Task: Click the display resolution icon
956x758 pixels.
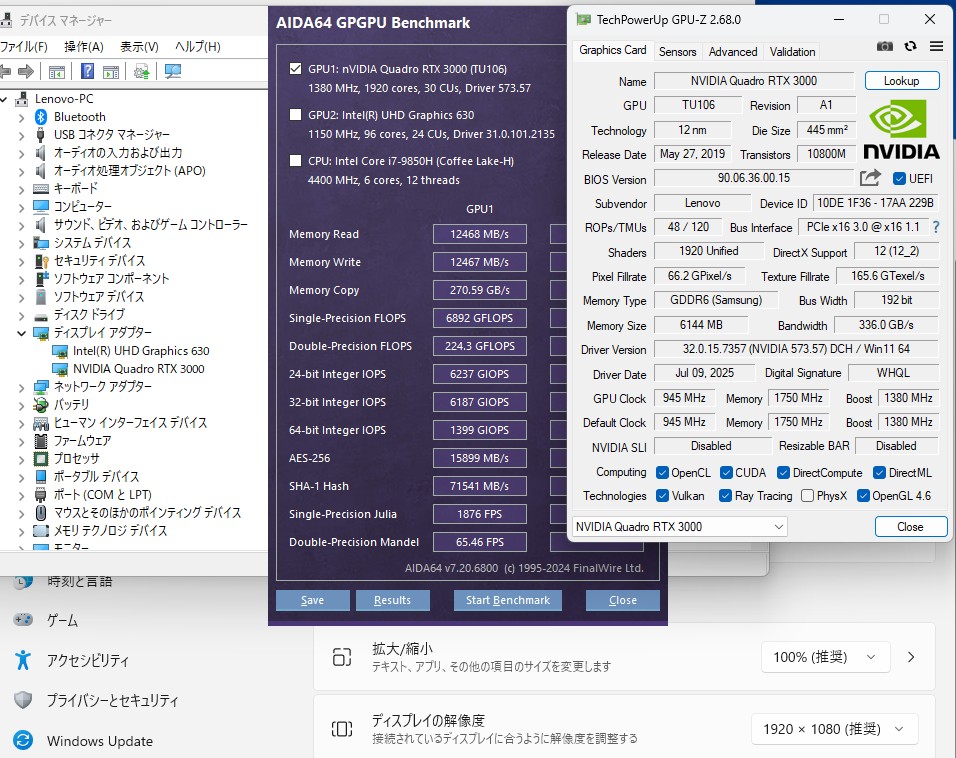Action: [x=342, y=729]
